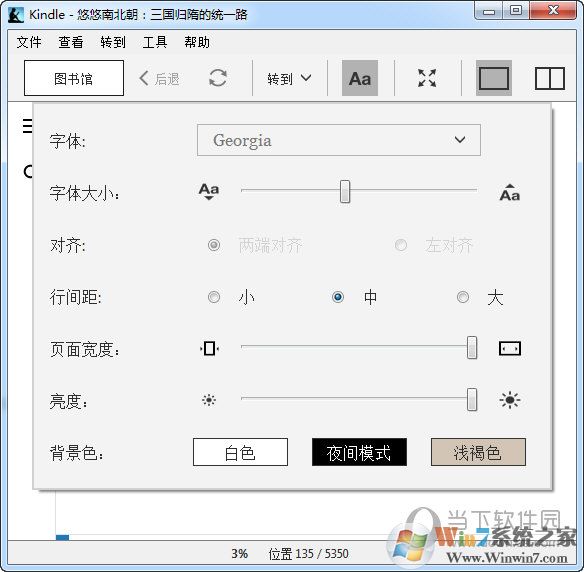Click the 后退 back button

[x=159, y=79]
